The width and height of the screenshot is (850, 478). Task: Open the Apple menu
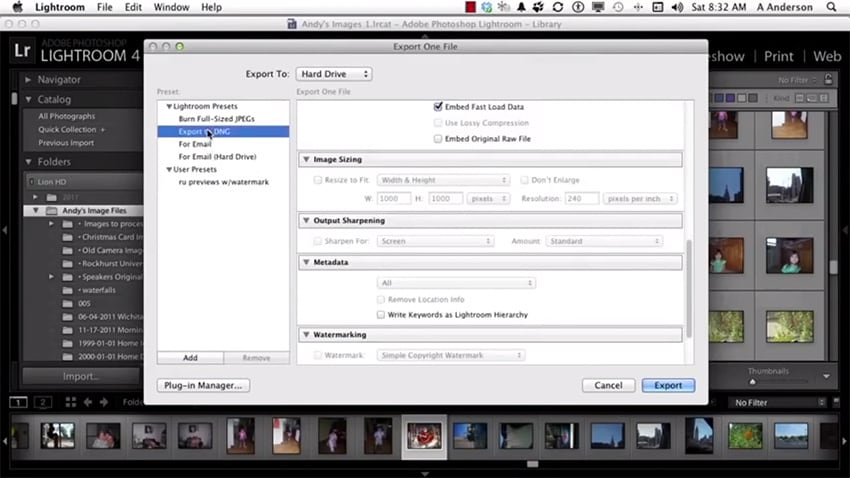(x=17, y=7)
